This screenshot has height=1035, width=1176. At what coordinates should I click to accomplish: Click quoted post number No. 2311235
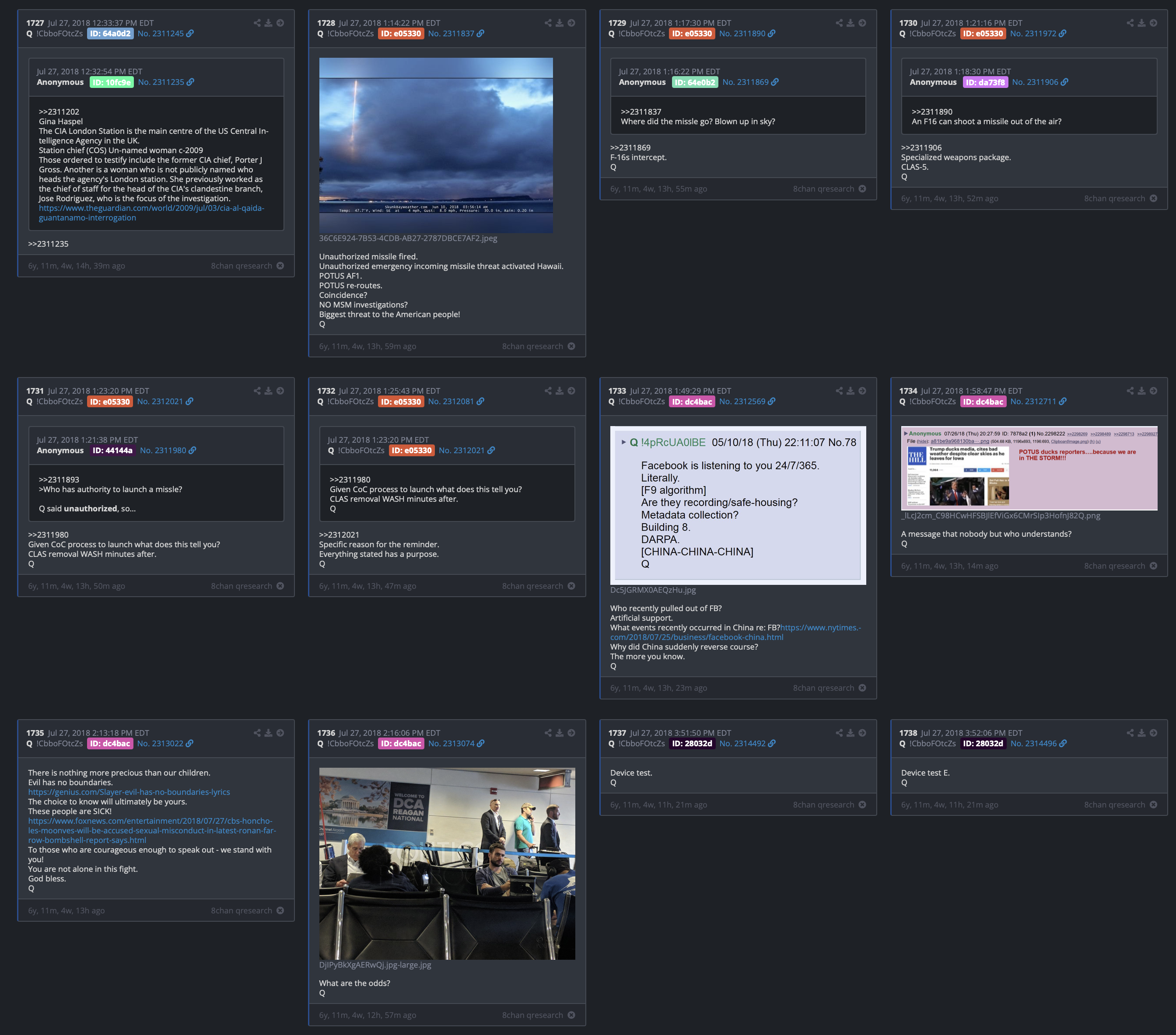pos(161,82)
